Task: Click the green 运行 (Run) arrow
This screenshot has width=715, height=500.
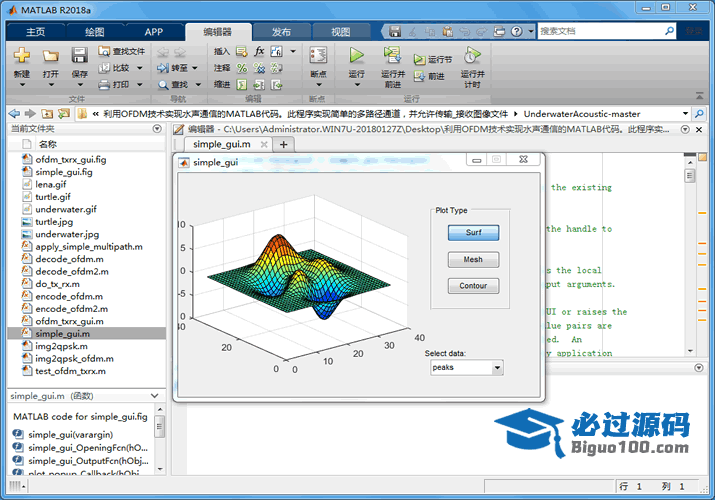Action: coord(357,55)
